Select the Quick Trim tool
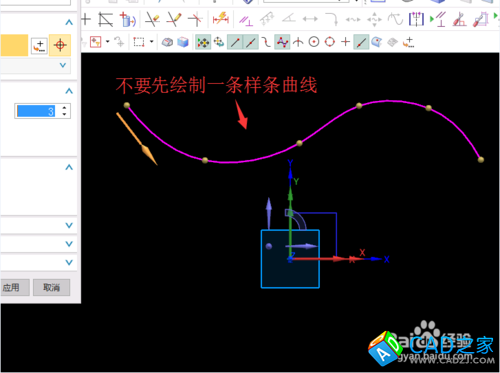Screen dimensions: 500x373 click(152, 19)
